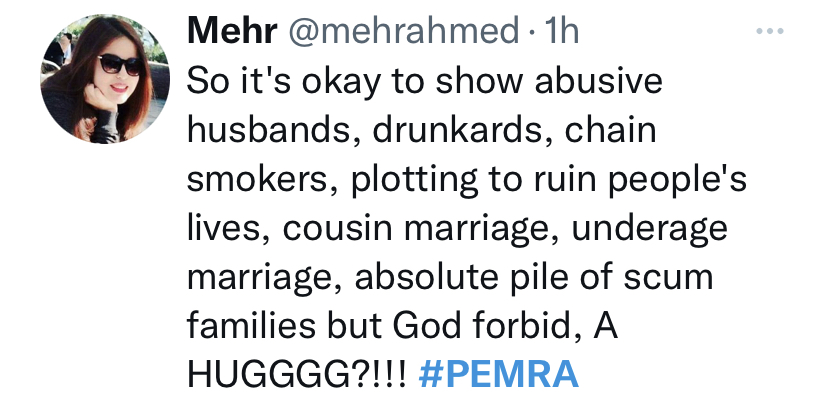Image resolution: width=828 pixels, height=406 pixels.
Task: Click the word 'families' in the tweet
Action: tap(251, 325)
